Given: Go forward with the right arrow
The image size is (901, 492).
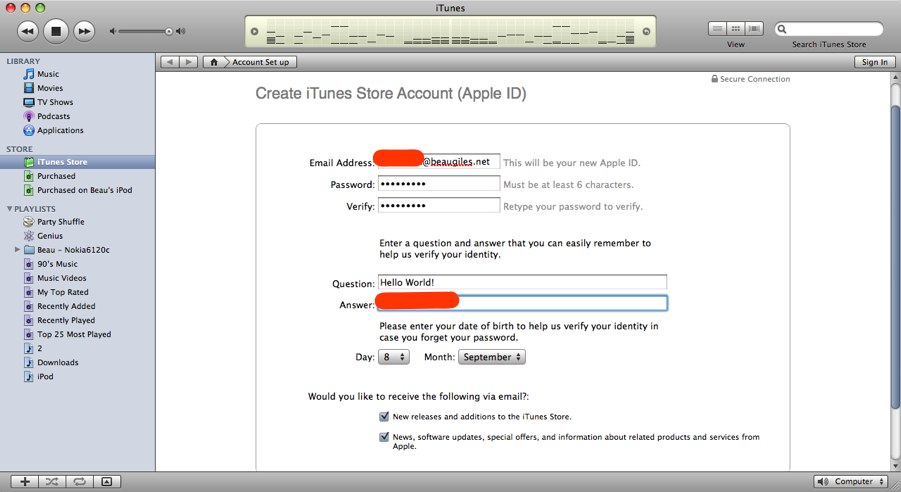Looking at the screenshot, I should (188, 62).
